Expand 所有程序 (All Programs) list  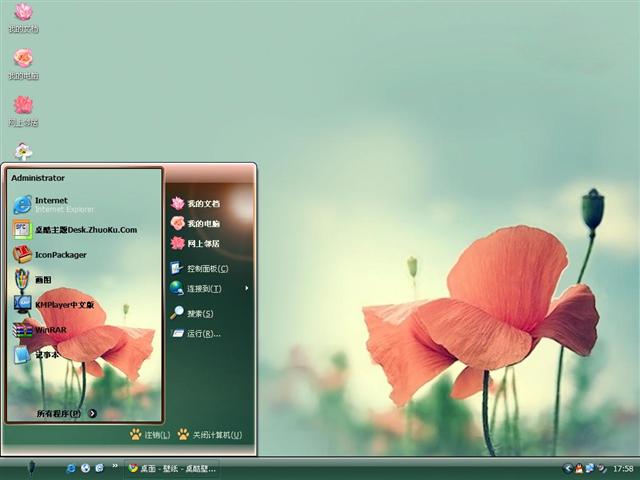pyautogui.click(x=66, y=413)
